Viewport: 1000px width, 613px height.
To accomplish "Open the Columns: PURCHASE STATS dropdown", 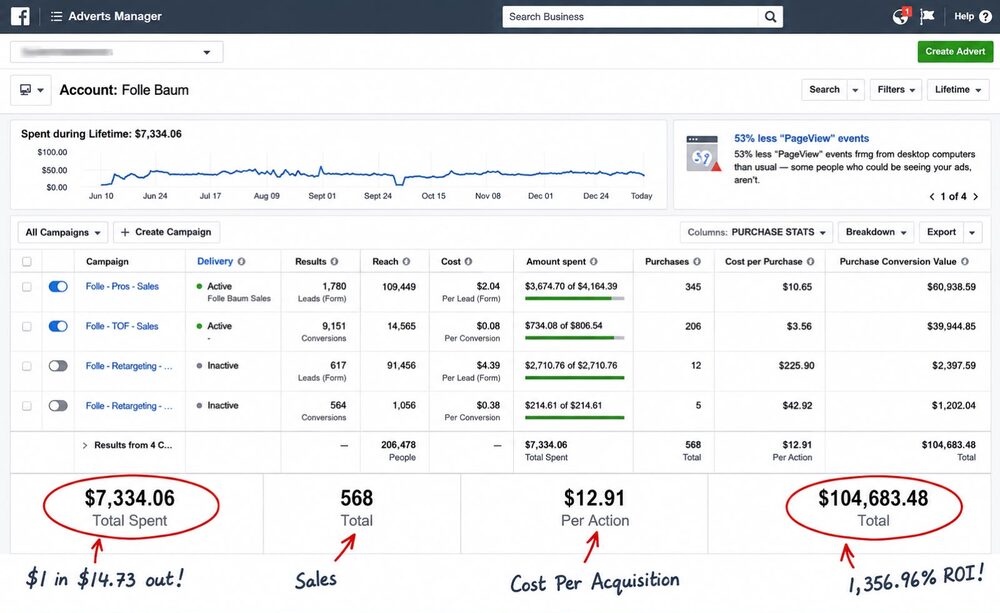I will click(756, 232).
